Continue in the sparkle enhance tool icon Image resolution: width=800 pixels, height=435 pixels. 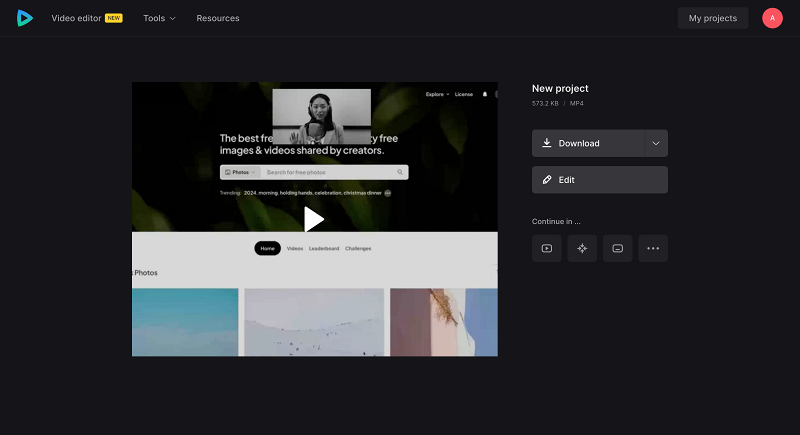click(582, 248)
